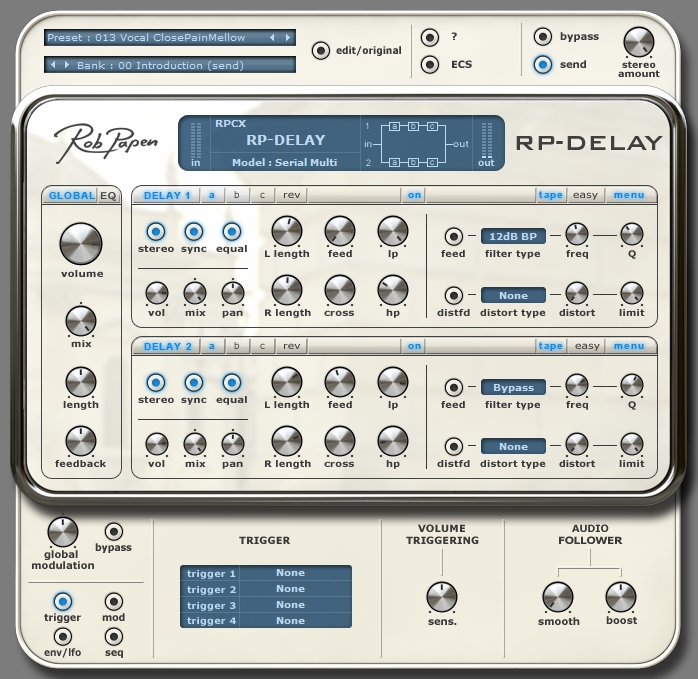Open Delay 2 distort type dropdown
The width and height of the screenshot is (698, 679).
point(513,447)
